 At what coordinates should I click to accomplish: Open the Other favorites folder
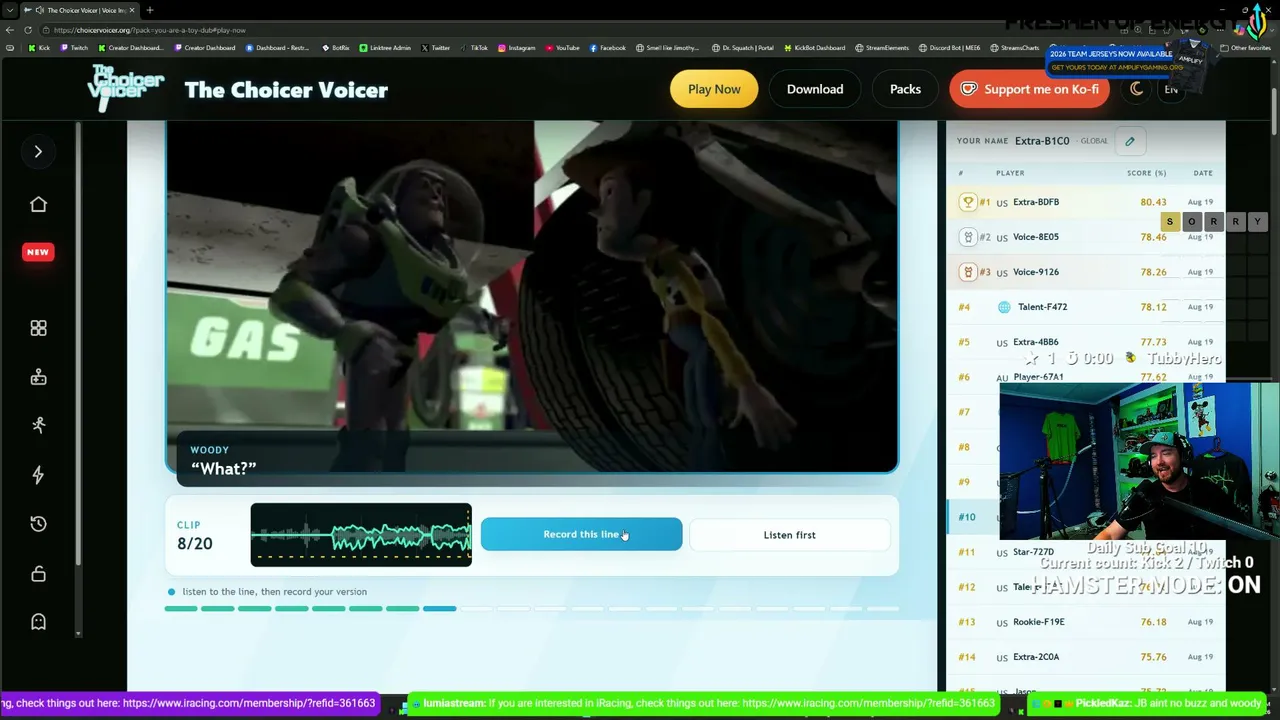click(x=1246, y=48)
